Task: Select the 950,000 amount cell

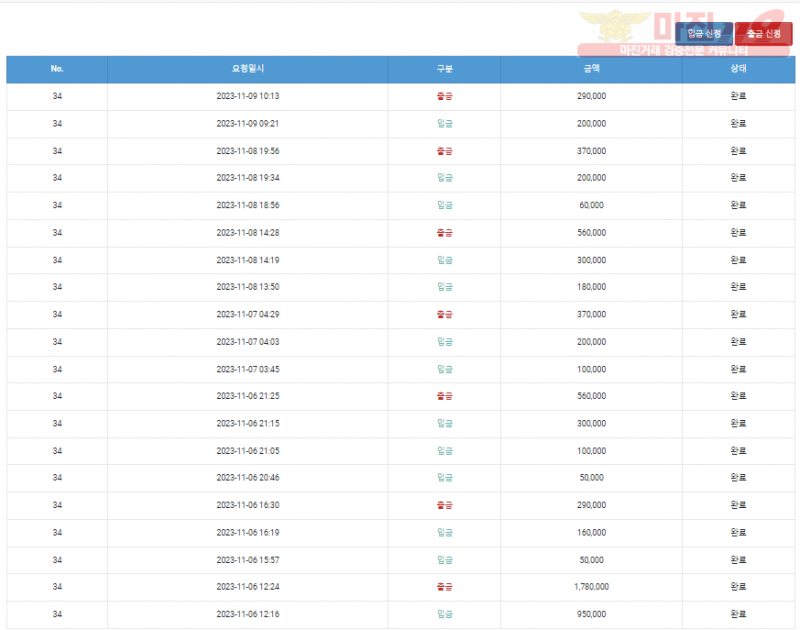Action: 591,614
